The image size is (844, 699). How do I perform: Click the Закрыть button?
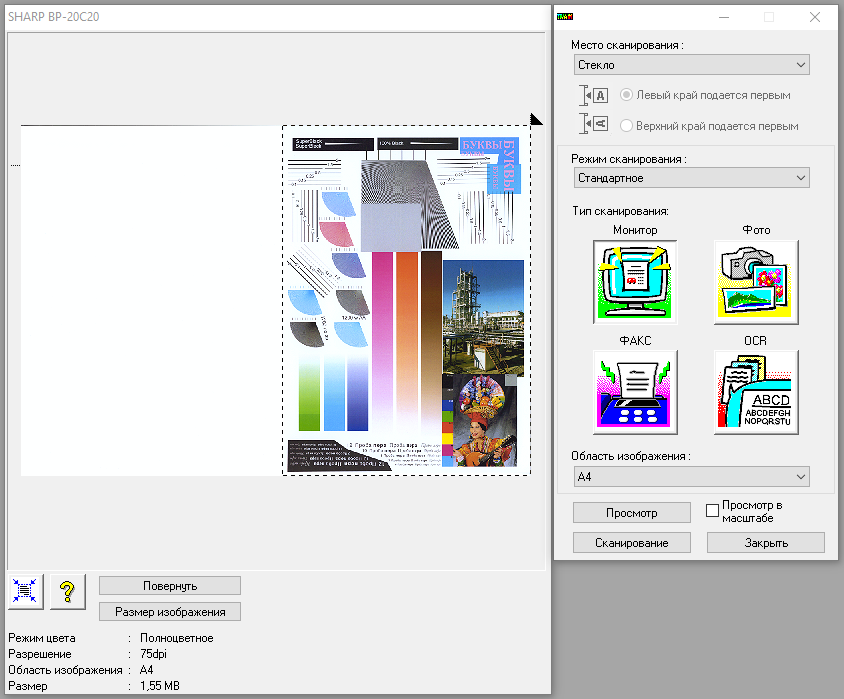click(x=766, y=543)
